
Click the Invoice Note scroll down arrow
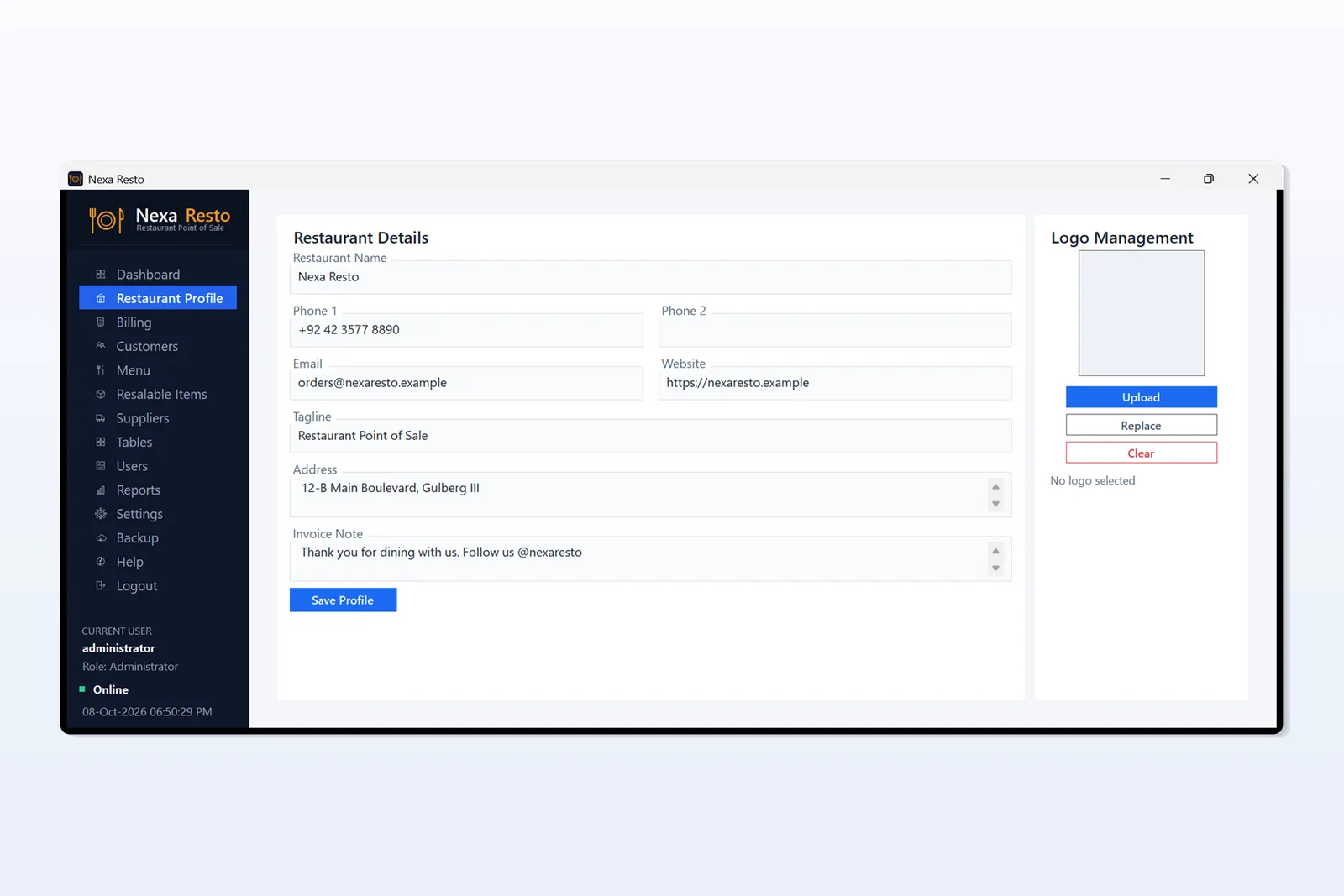(995, 569)
